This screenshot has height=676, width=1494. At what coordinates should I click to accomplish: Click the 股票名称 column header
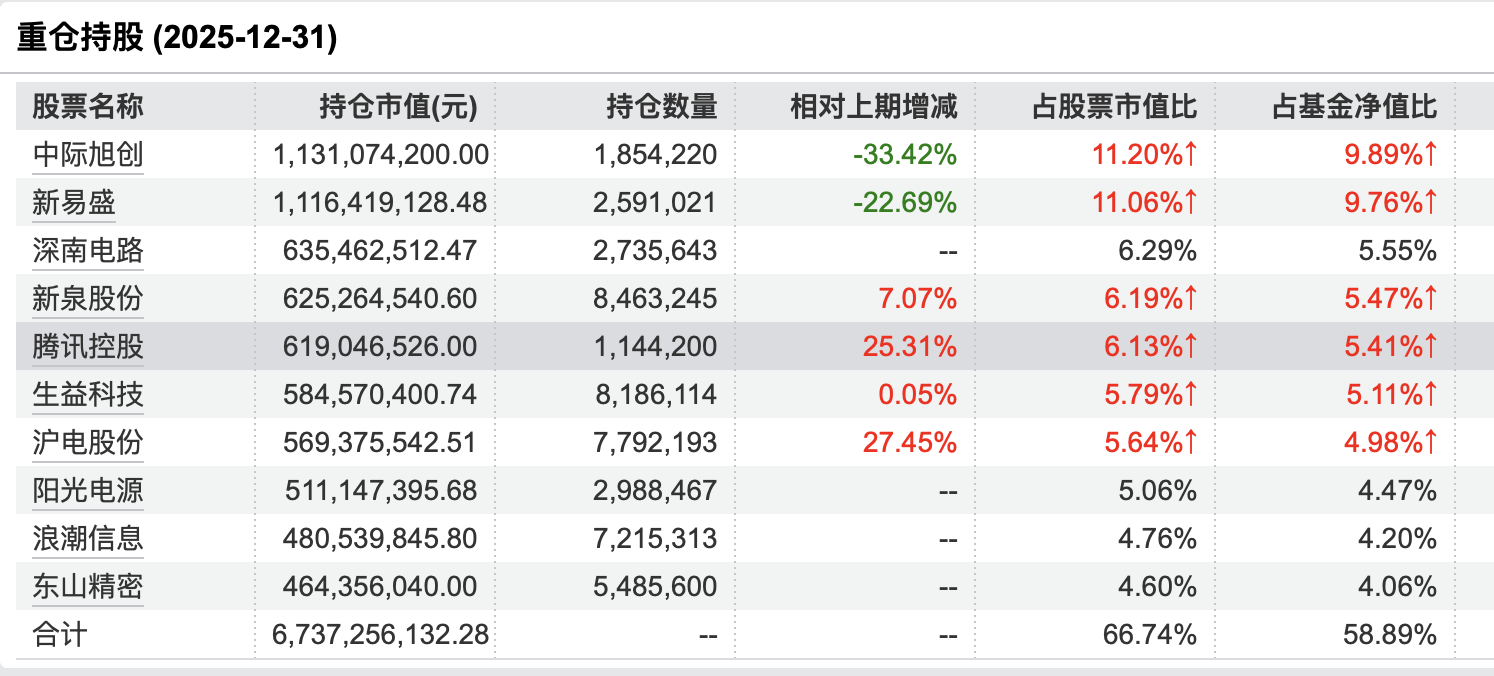point(88,106)
